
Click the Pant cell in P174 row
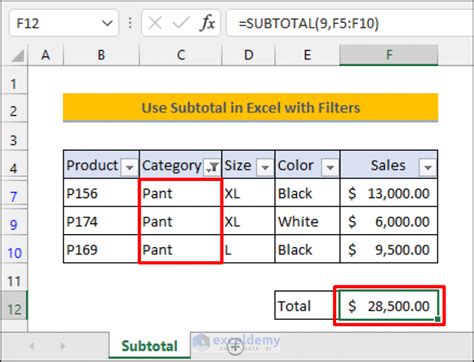click(180, 221)
